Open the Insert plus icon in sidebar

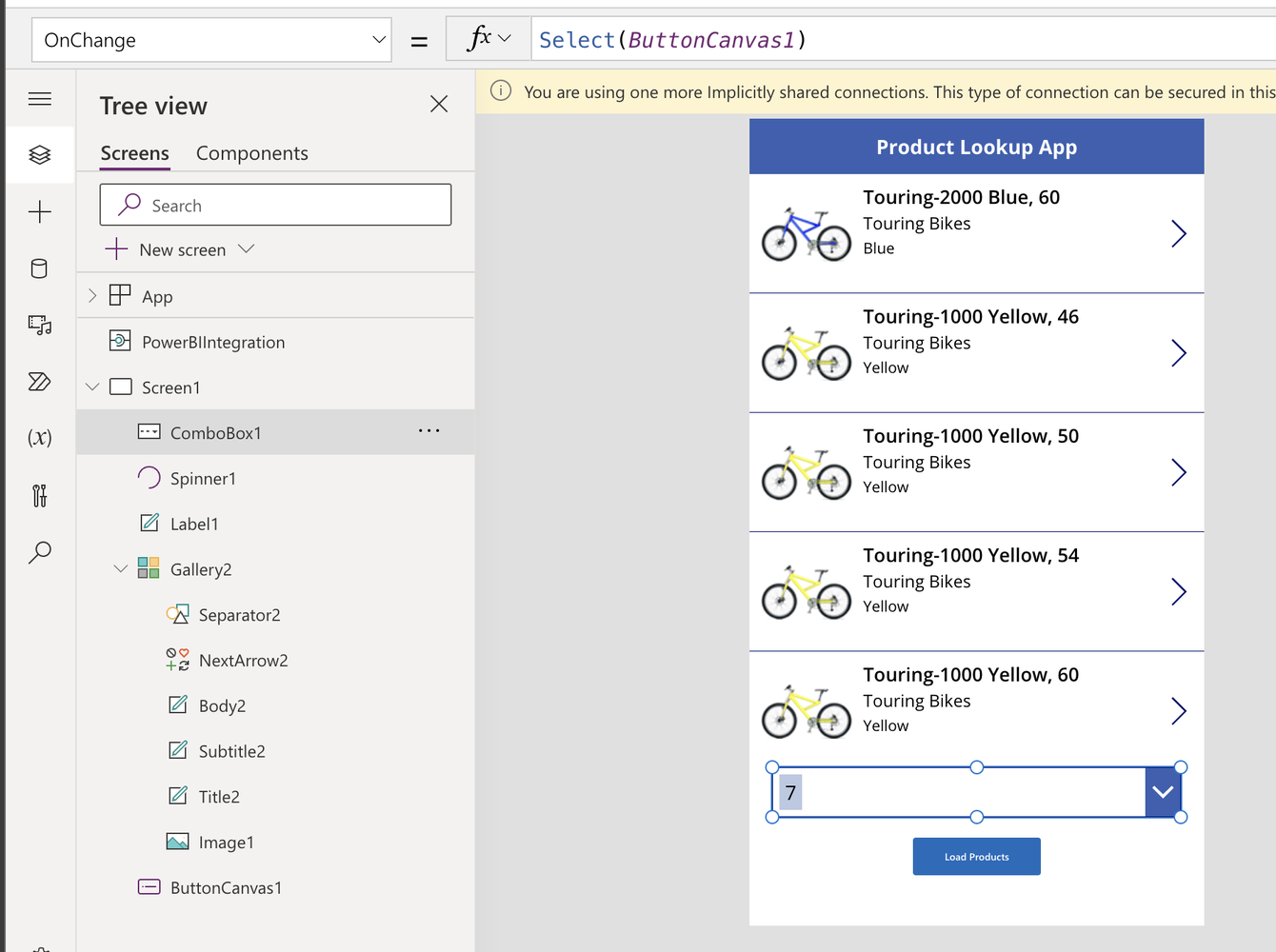pos(40,211)
